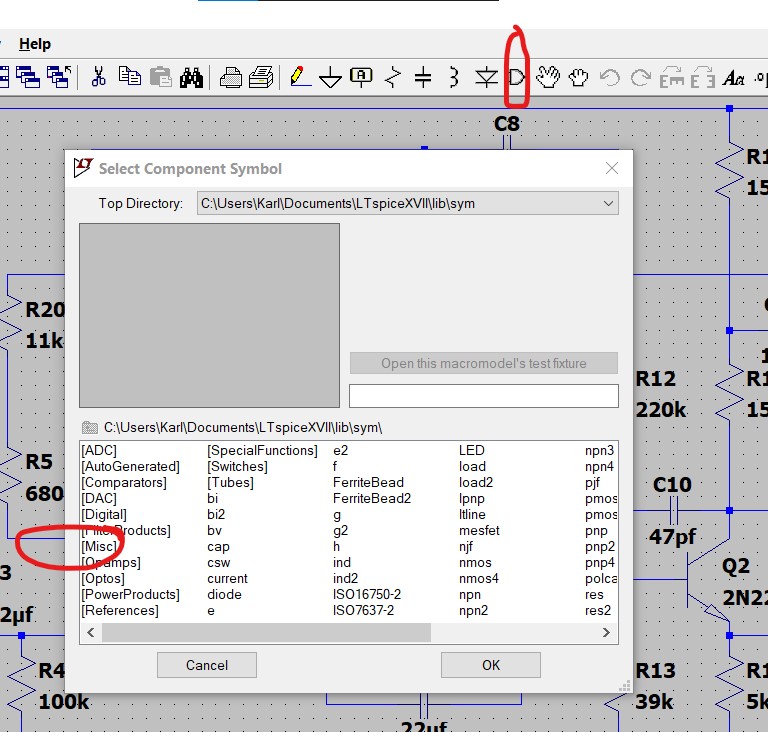768x732 pixels.
Task: Select the Label Net tool
Action: [x=361, y=77]
